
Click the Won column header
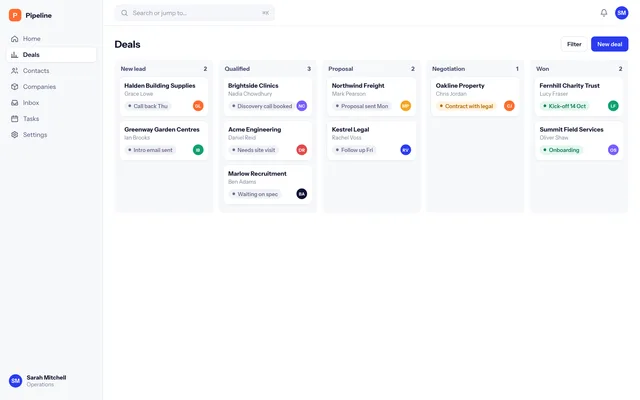pos(542,69)
